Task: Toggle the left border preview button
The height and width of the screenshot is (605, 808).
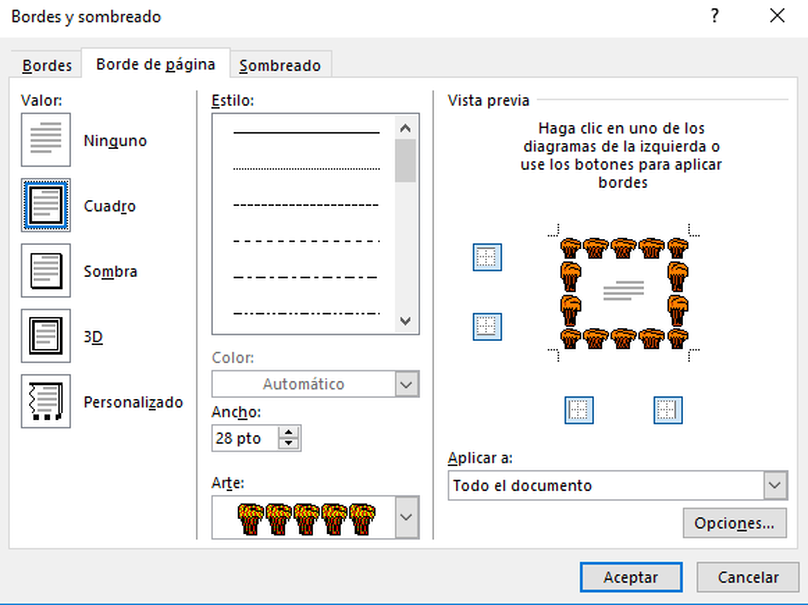Action: pos(579,409)
